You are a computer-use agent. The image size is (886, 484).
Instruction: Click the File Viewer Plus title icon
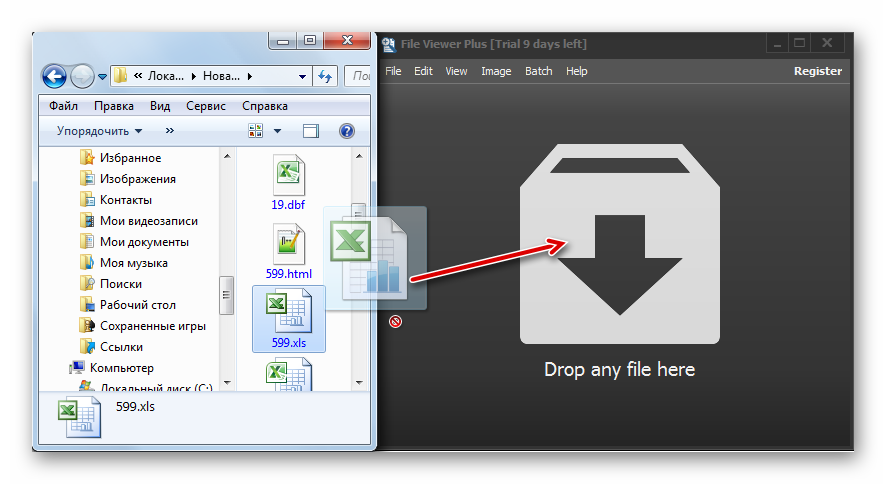[x=389, y=44]
